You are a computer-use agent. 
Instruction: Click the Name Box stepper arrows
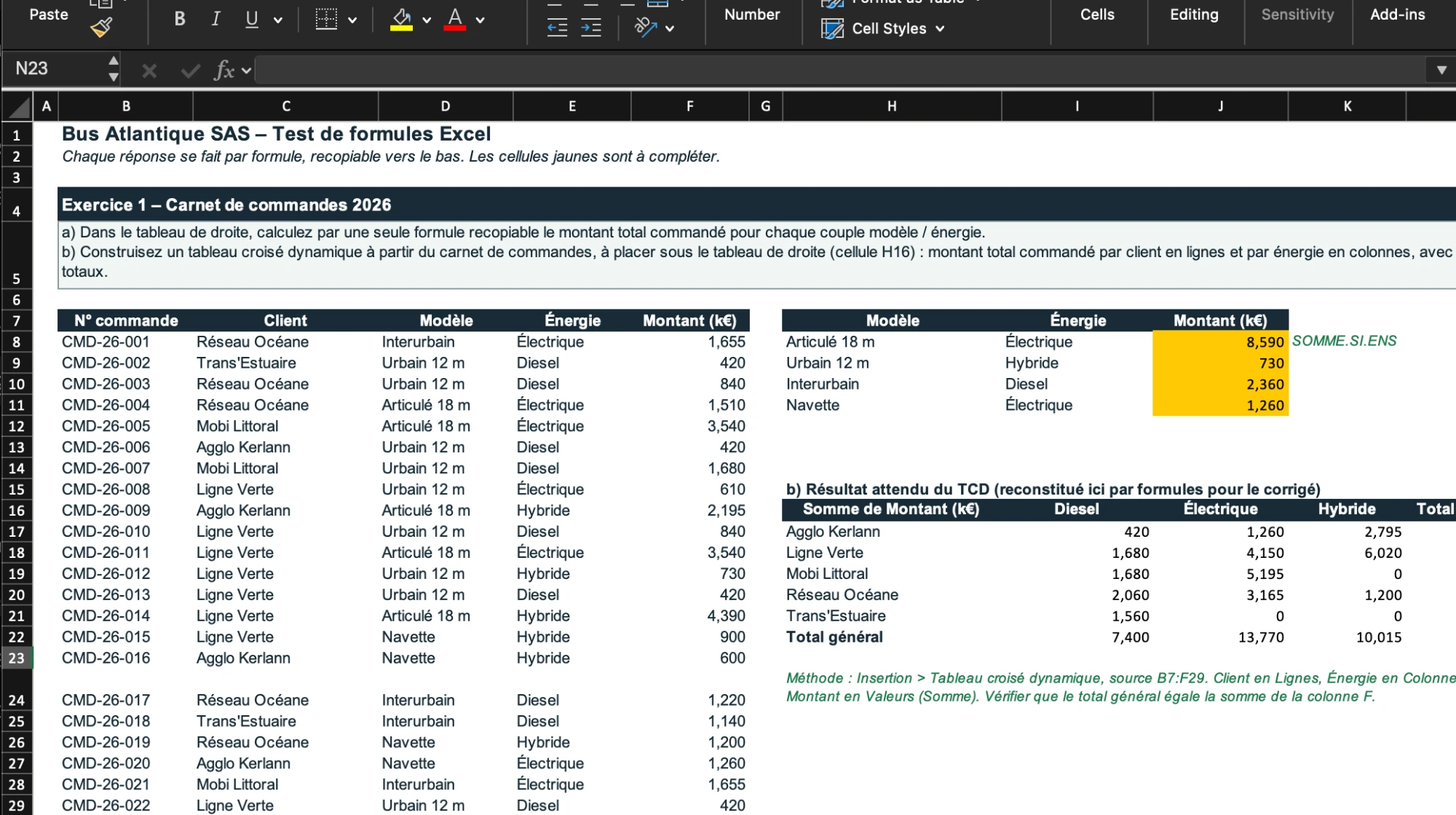[113, 68]
